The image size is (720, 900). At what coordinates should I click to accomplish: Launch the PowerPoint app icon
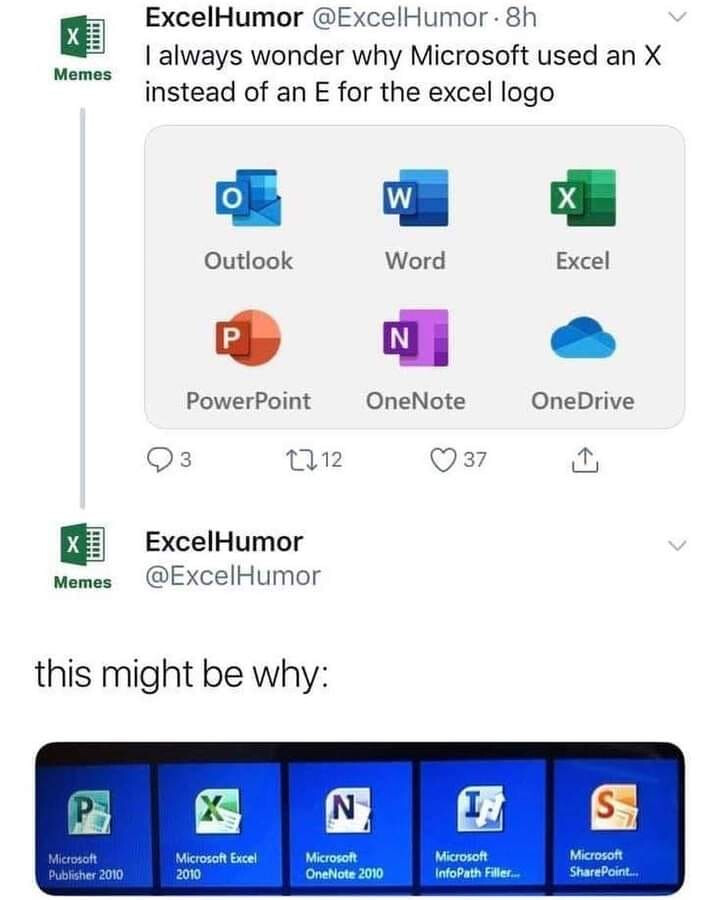pyautogui.click(x=248, y=338)
